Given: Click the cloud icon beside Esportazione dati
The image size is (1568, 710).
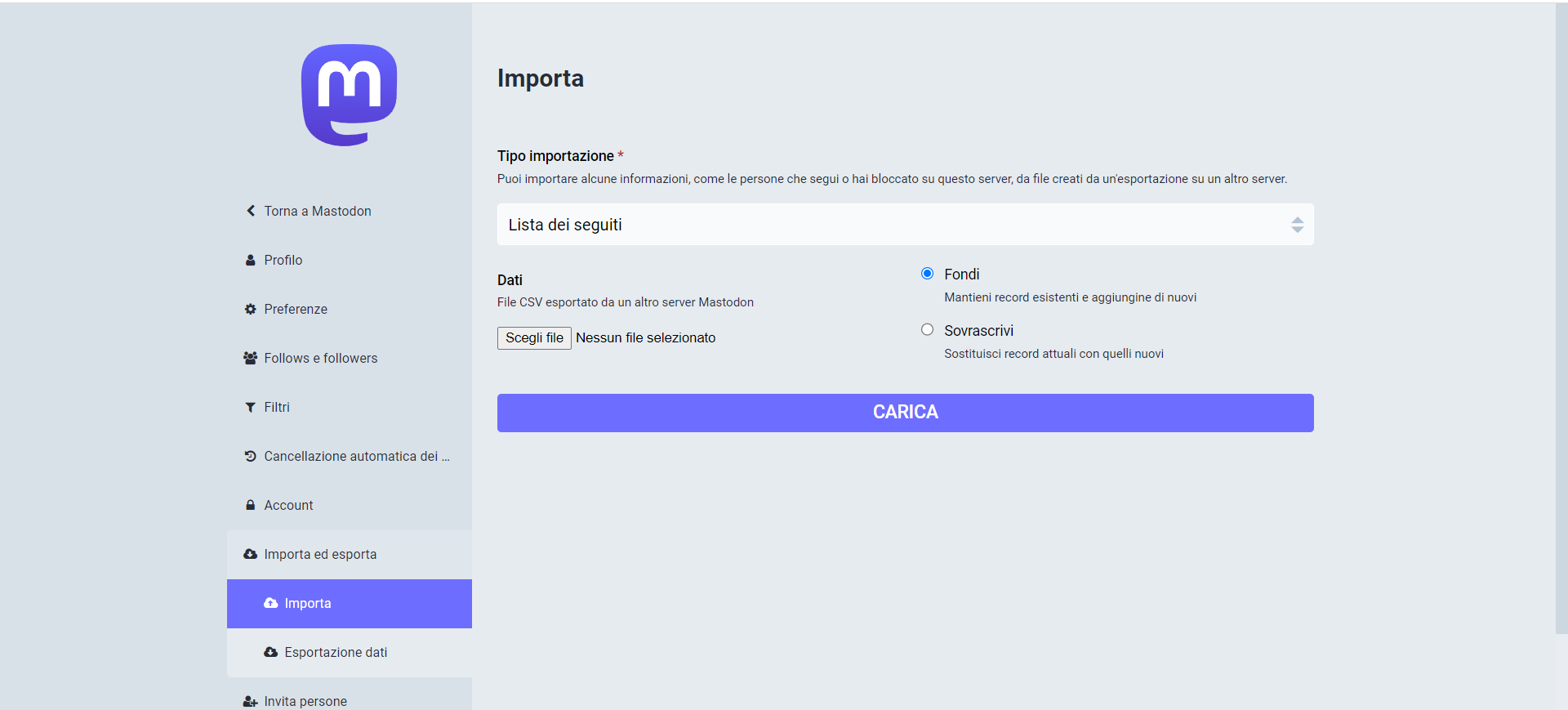Looking at the screenshot, I should pos(271,652).
